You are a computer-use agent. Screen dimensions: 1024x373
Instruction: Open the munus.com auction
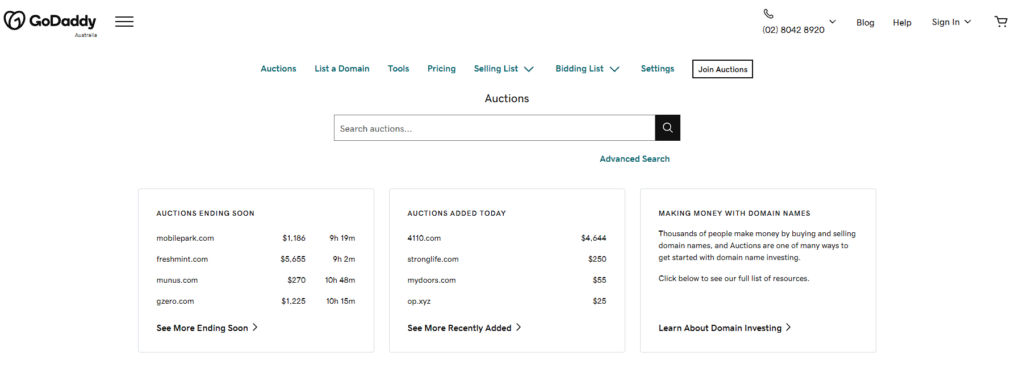[x=177, y=280]
